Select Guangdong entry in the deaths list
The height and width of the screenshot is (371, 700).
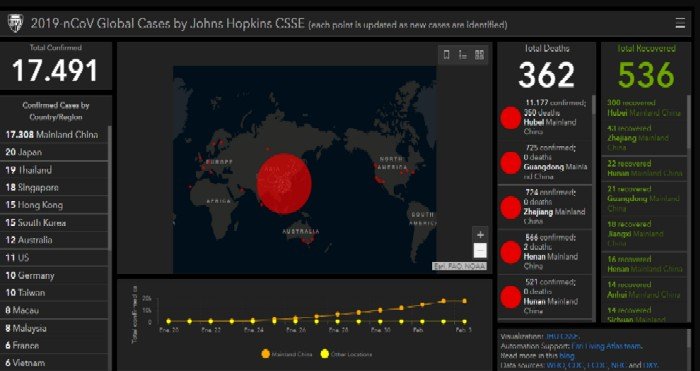pyautogui.click(x=545, y=162)
